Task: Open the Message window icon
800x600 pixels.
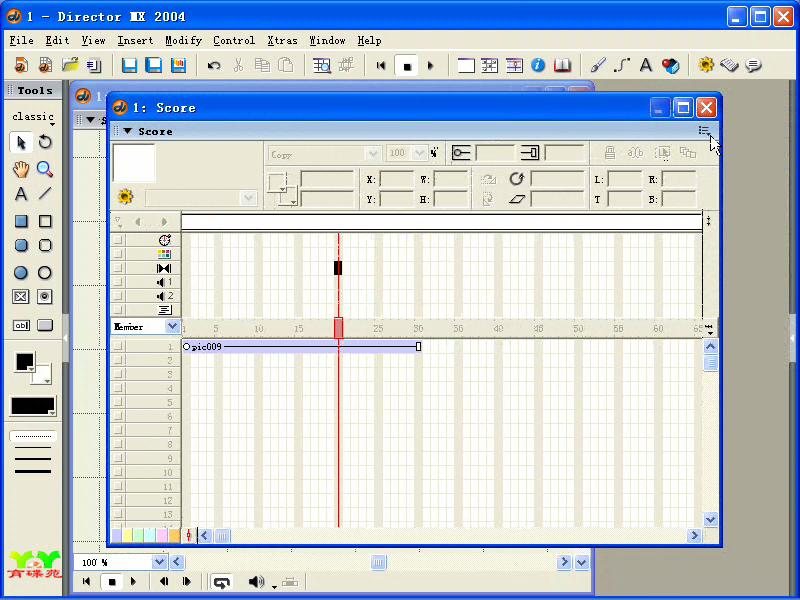Action: click(754, 65)
